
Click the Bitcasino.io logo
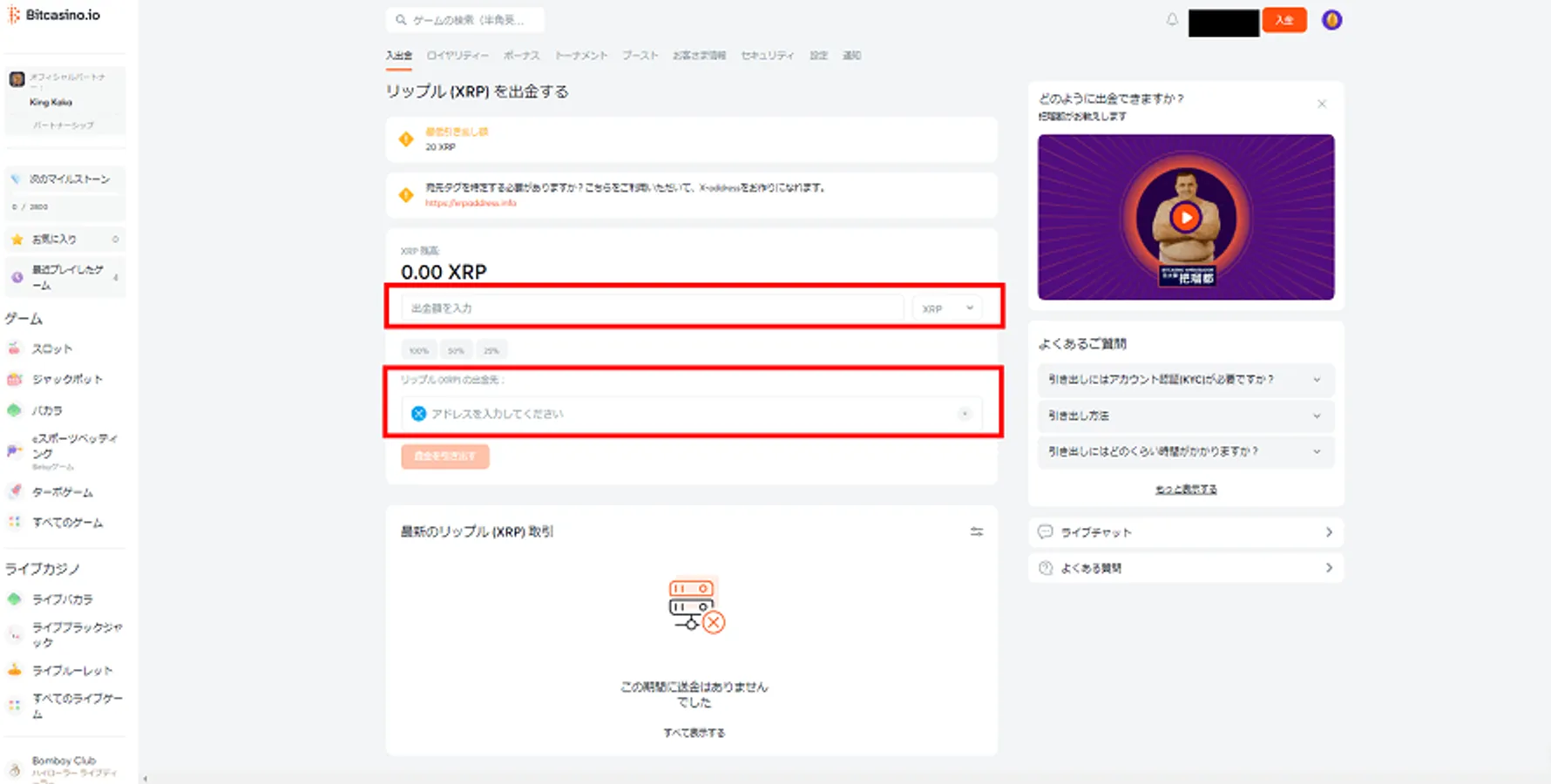[54, 15]
